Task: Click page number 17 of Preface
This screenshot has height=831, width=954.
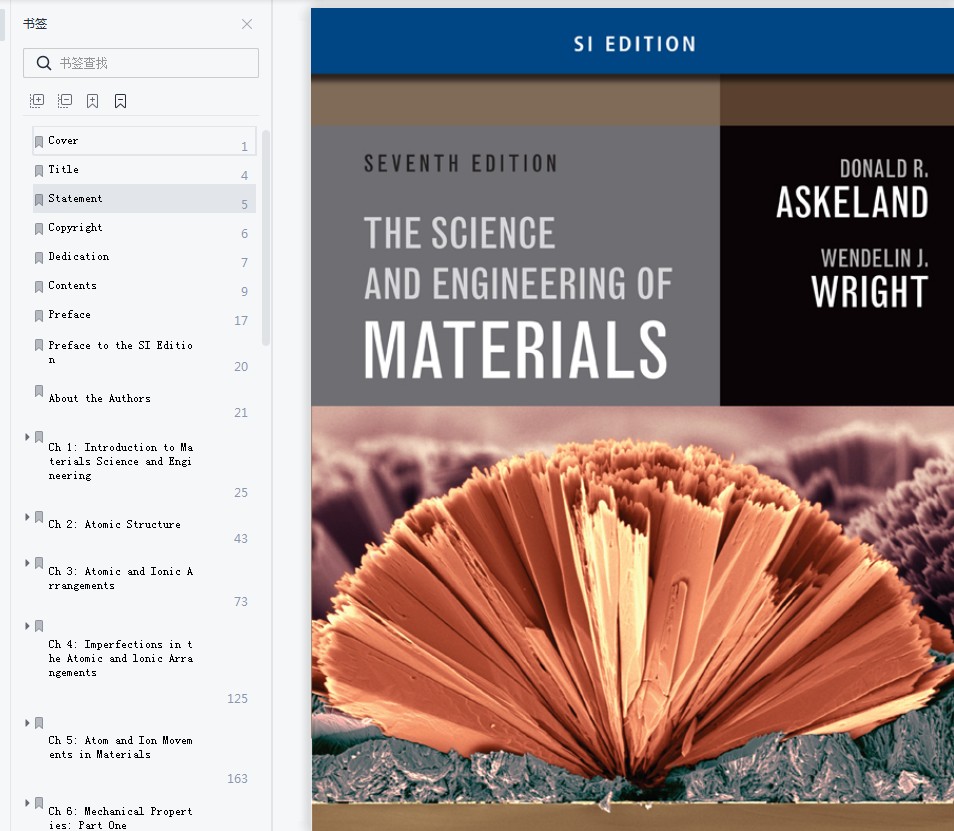Action: point(241,321)
